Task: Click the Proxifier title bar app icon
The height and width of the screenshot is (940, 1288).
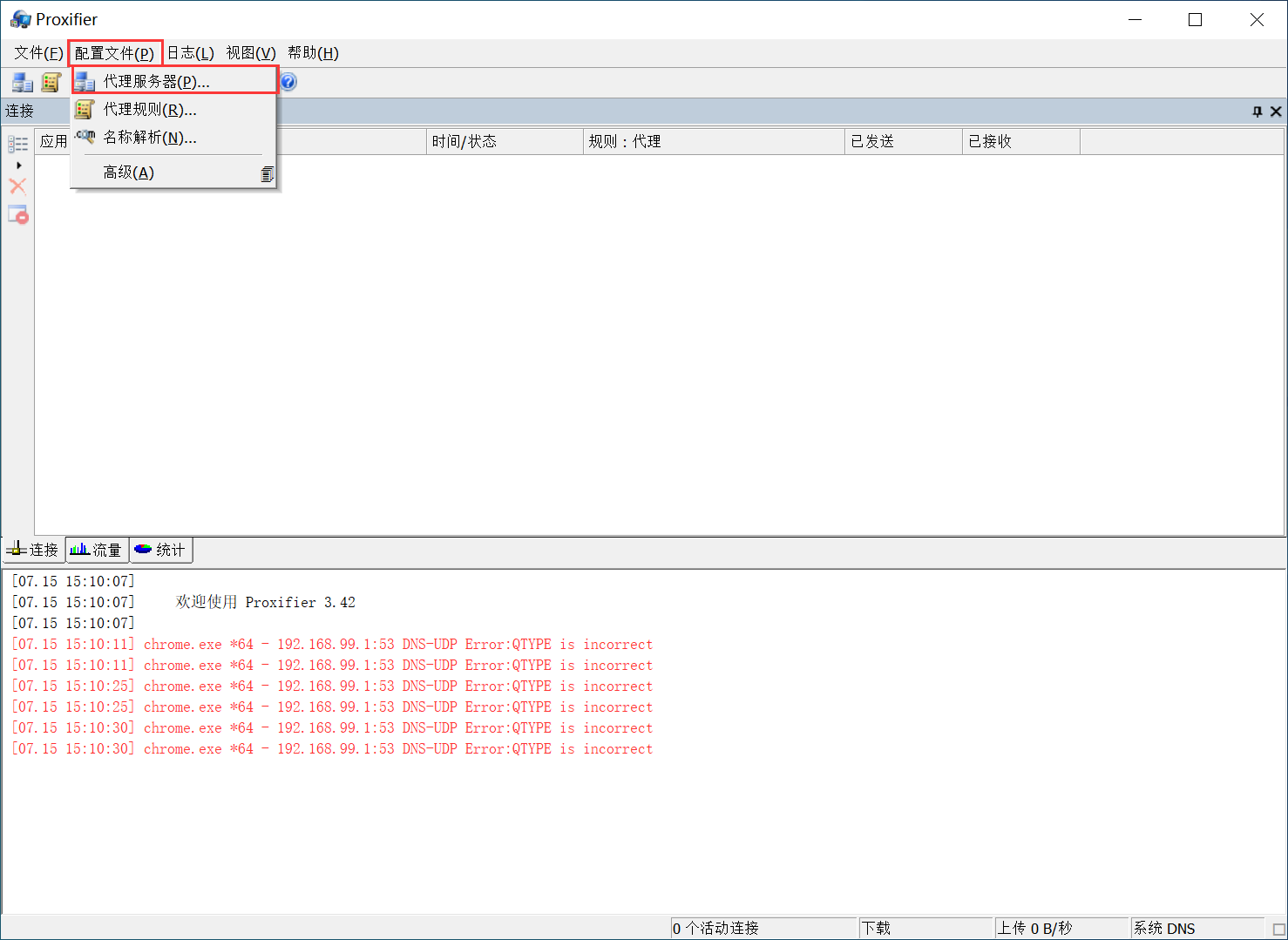Action: click(x=21, y=19)
